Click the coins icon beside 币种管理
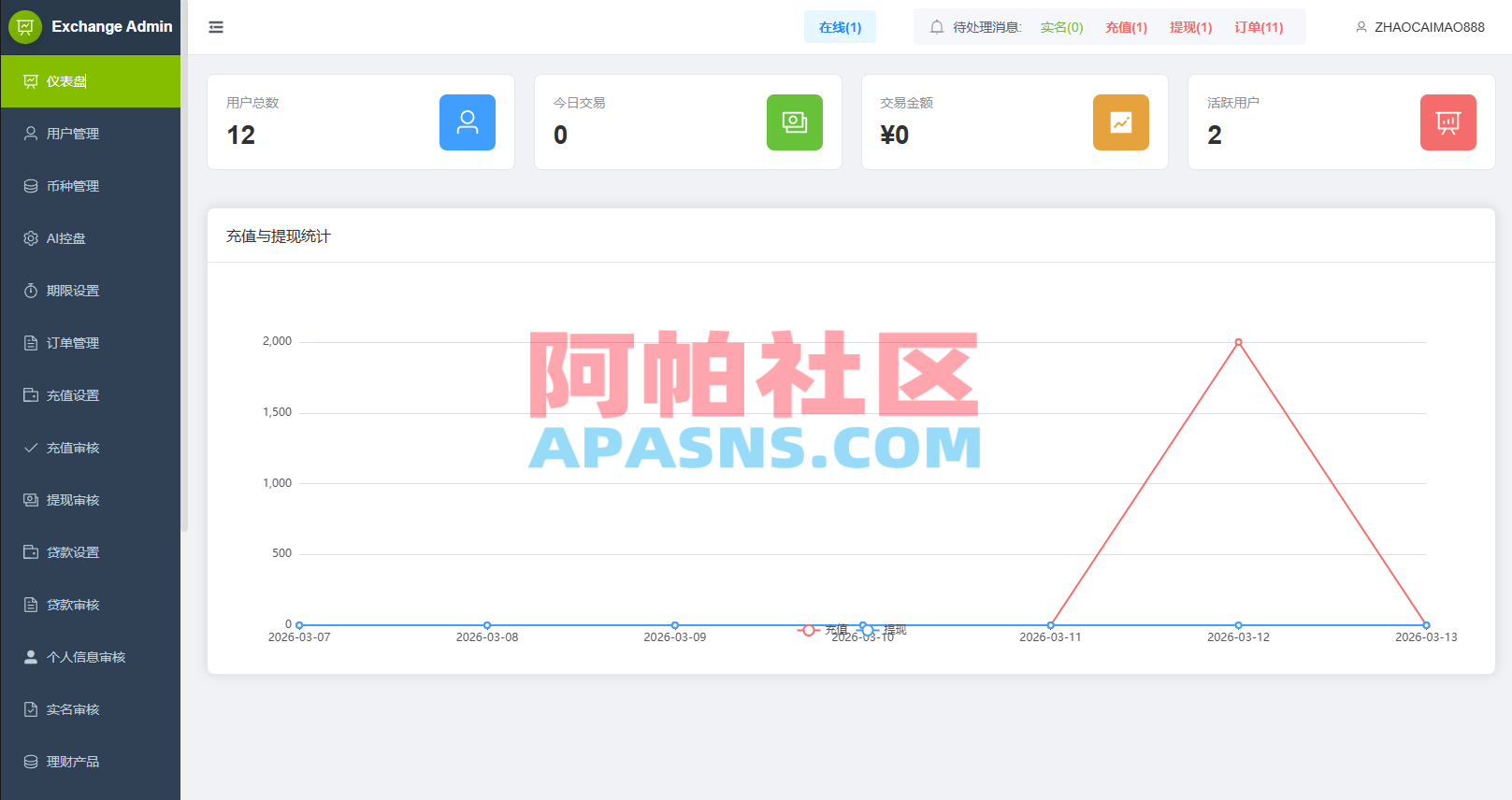Image resolution: width=1512 pixels, height=800 pixels. click(x=31, y=186)
